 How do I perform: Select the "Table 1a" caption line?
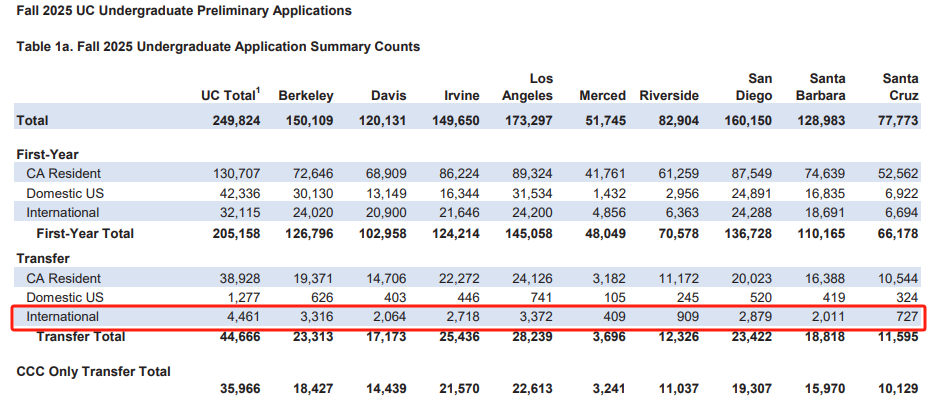pyautogui.click(x=218, y=46)
